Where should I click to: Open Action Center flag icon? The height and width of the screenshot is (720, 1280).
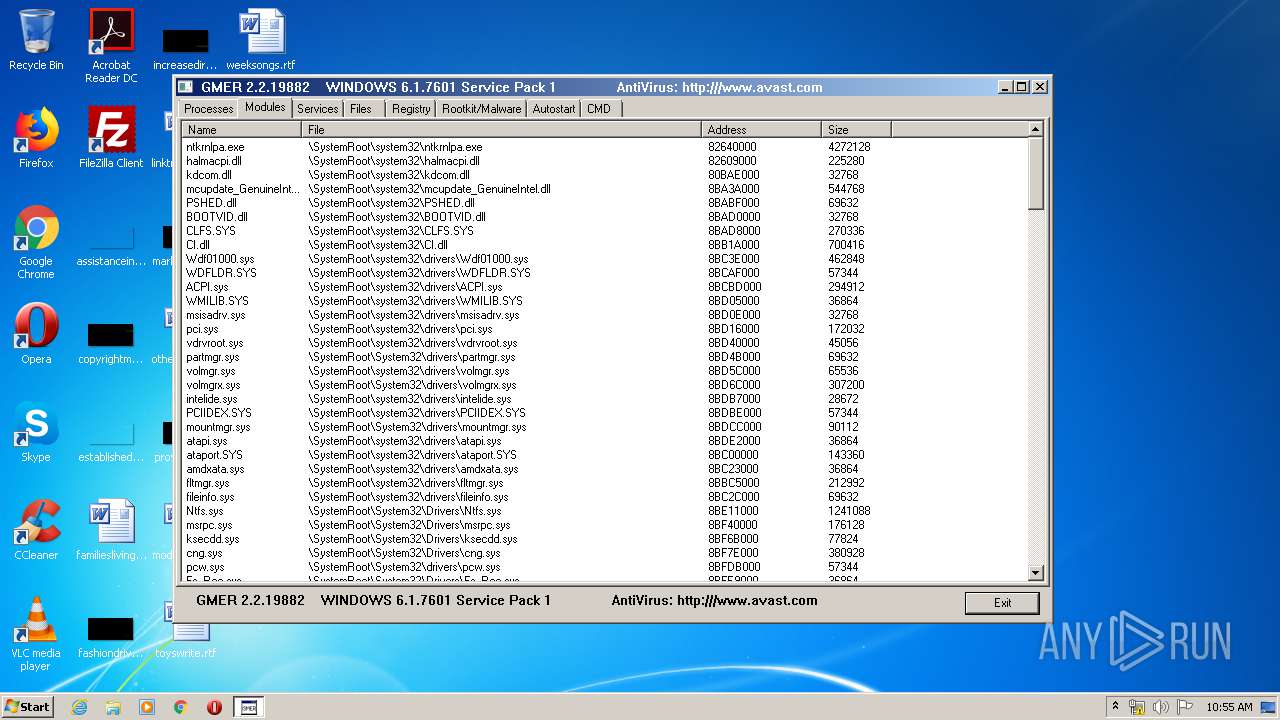coord(1186,707)
